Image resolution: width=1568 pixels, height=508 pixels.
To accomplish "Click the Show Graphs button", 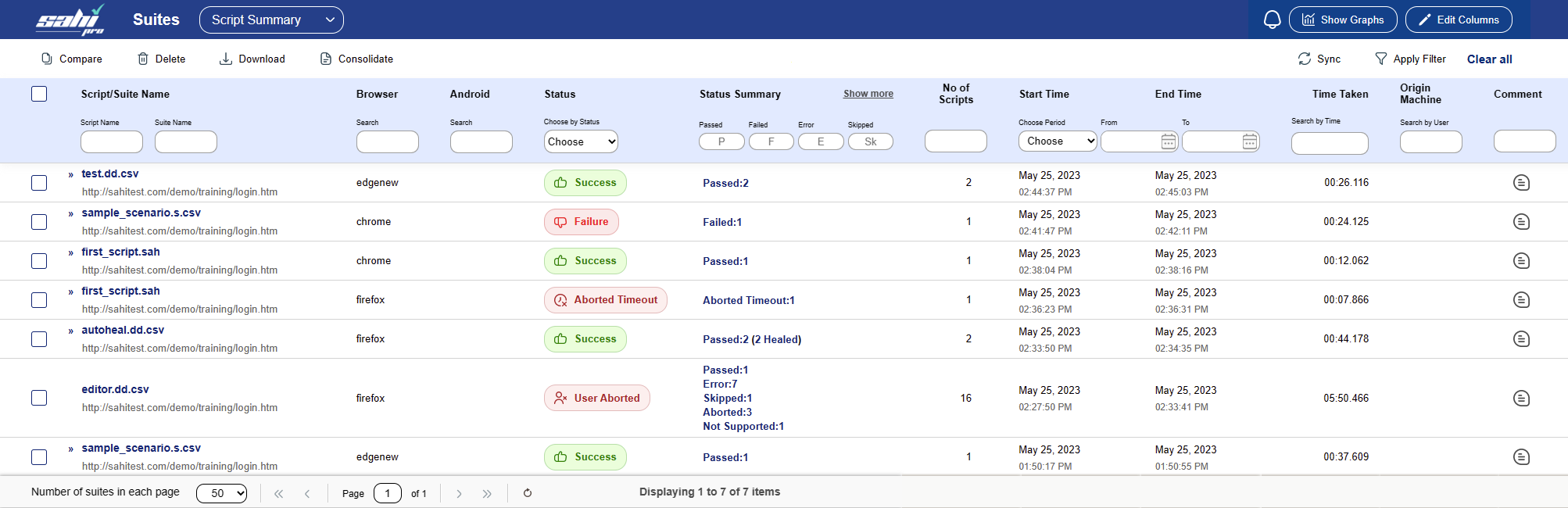I will (1343, 20).
